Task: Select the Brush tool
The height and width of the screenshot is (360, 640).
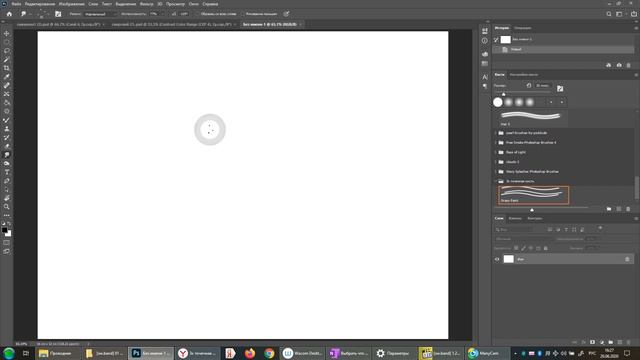Action: (x=7, y=120)
